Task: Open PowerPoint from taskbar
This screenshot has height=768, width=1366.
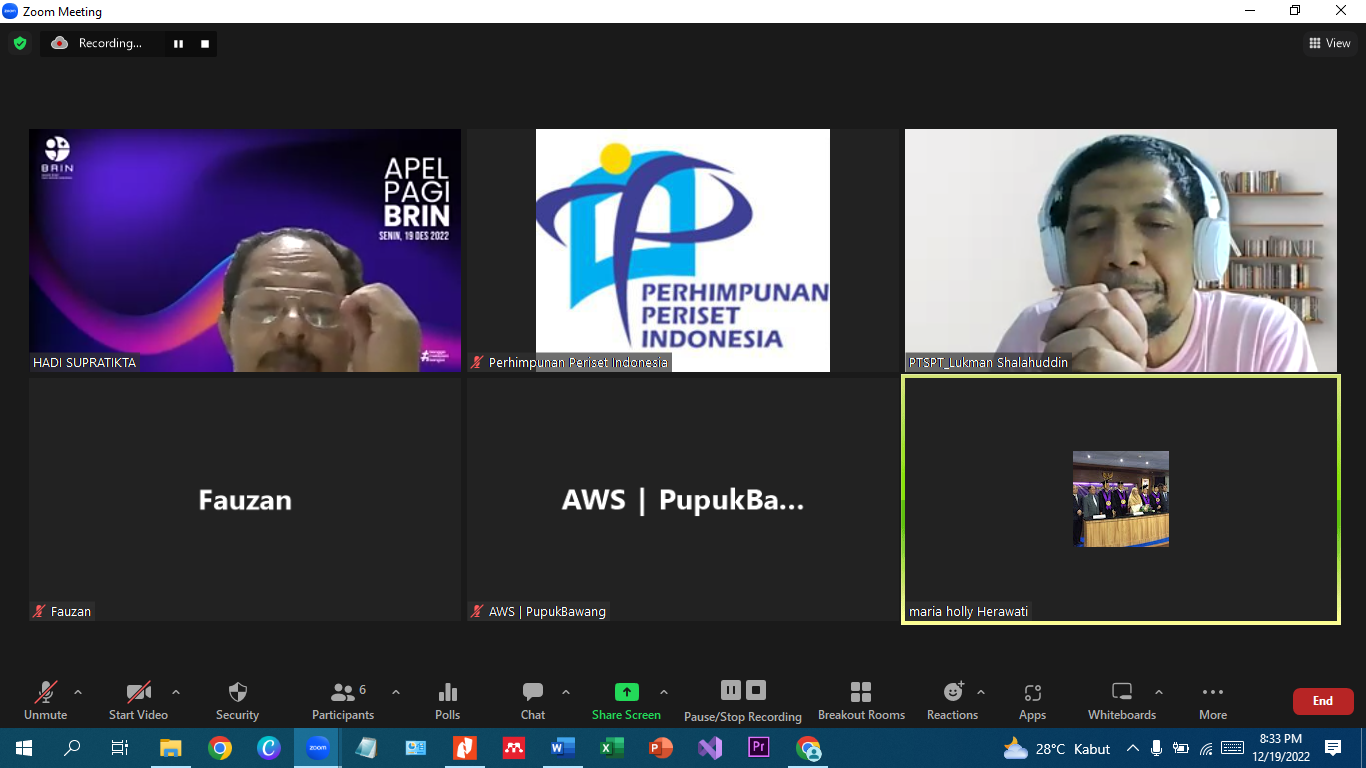Action: click(x=661, y=748)
